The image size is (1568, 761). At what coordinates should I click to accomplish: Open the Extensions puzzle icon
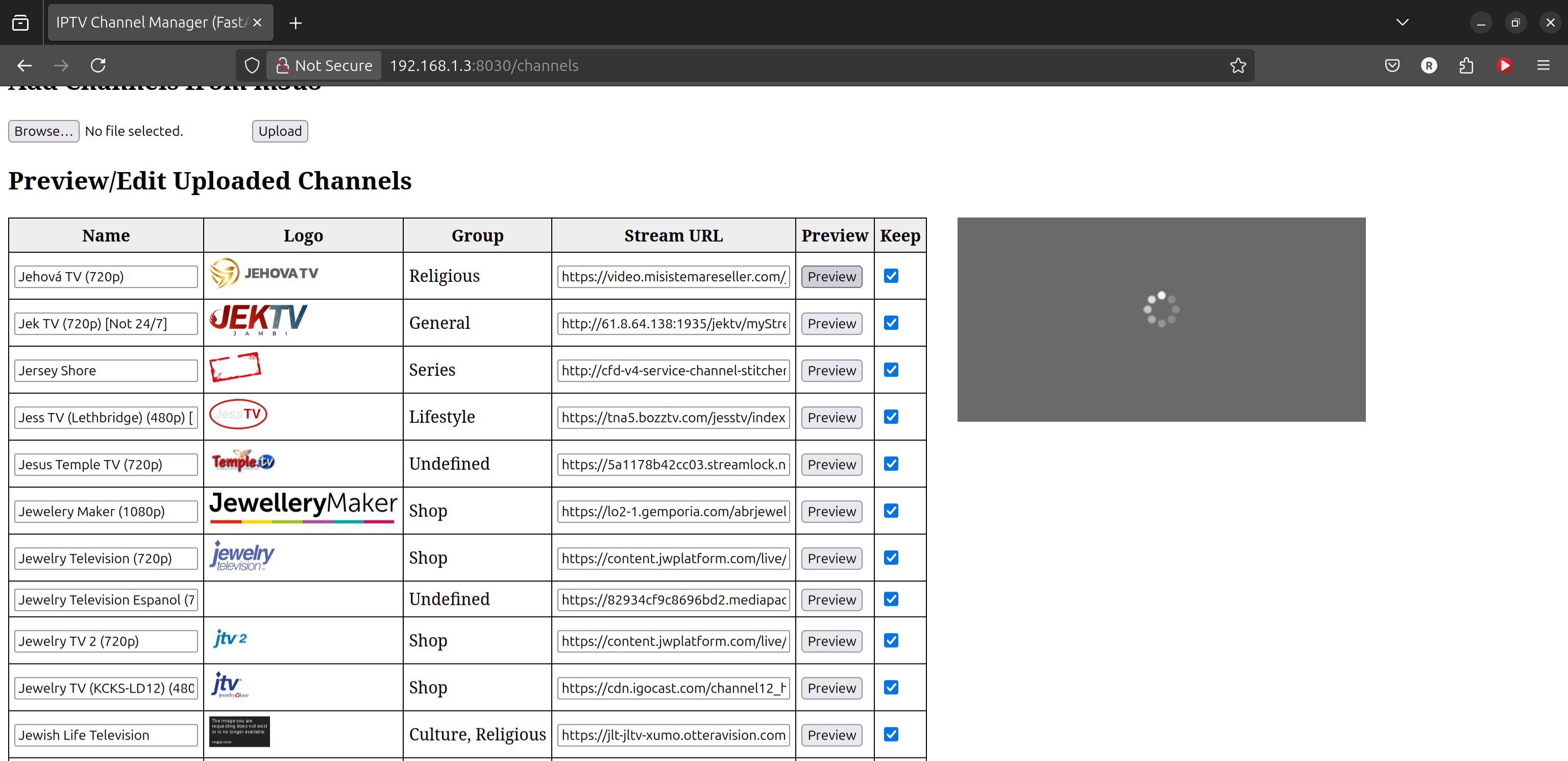[1466, 65]
